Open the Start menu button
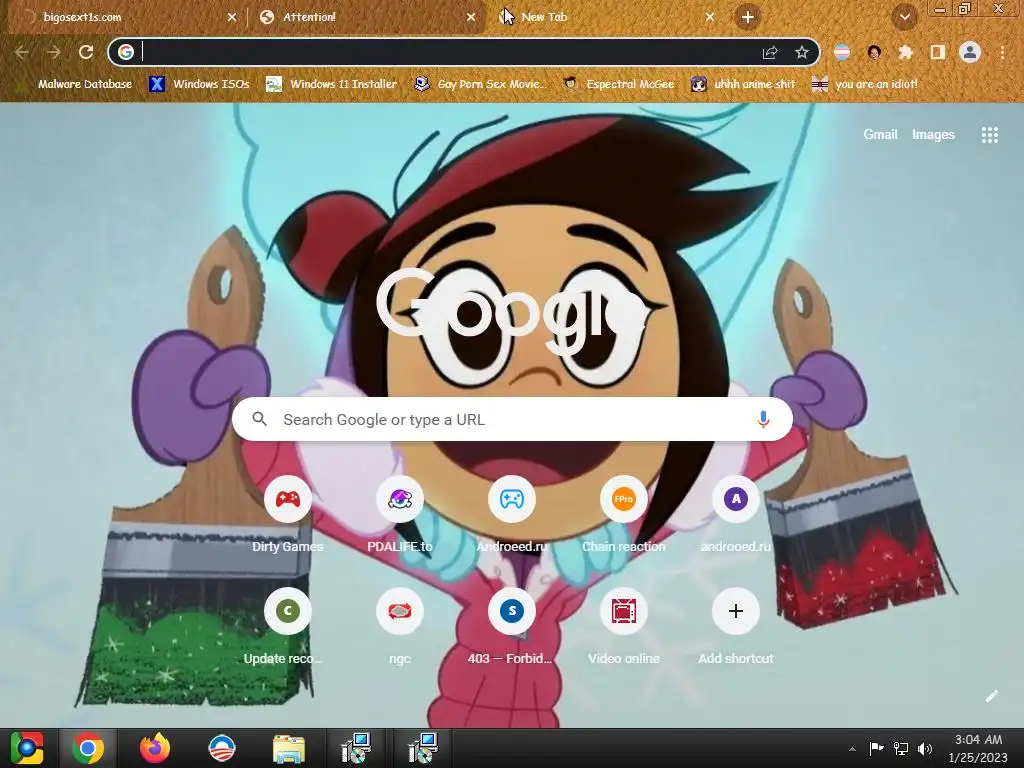This screenshot has height=768, width=1024. click(26, 748)
